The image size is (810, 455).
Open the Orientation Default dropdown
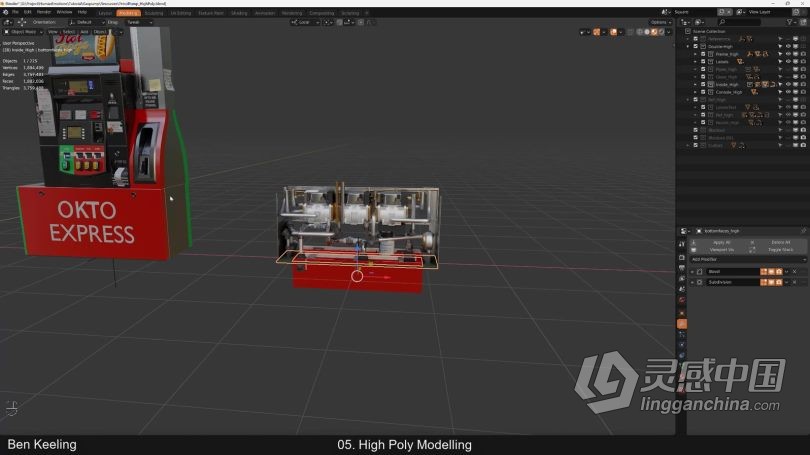(86, 22)
